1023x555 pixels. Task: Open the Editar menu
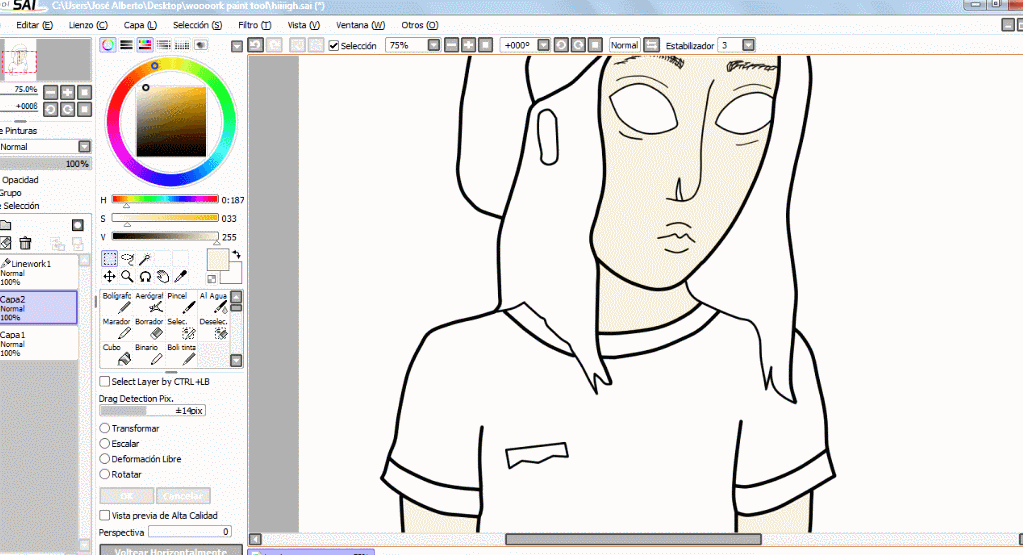(34, 25)
